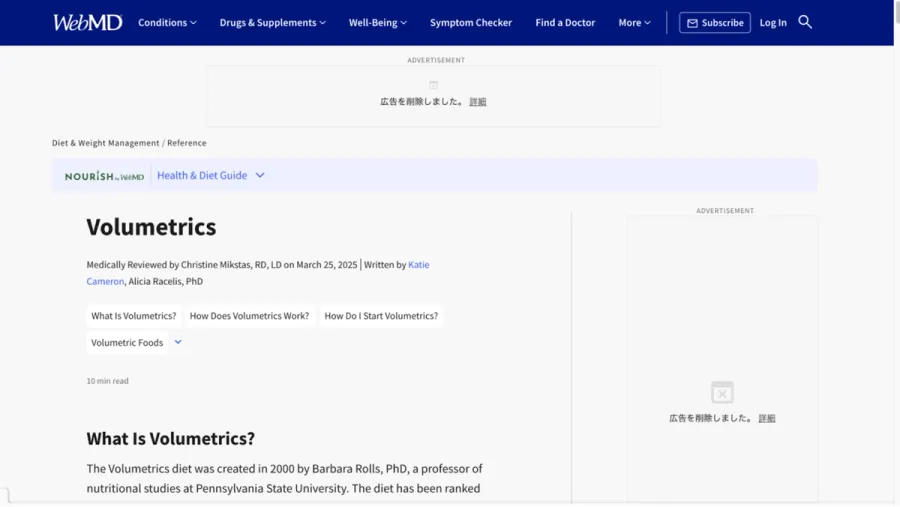Click the removed-ad icon in sidebar
This screenshot has width=900, height=507.
click(x=722, y=392)
